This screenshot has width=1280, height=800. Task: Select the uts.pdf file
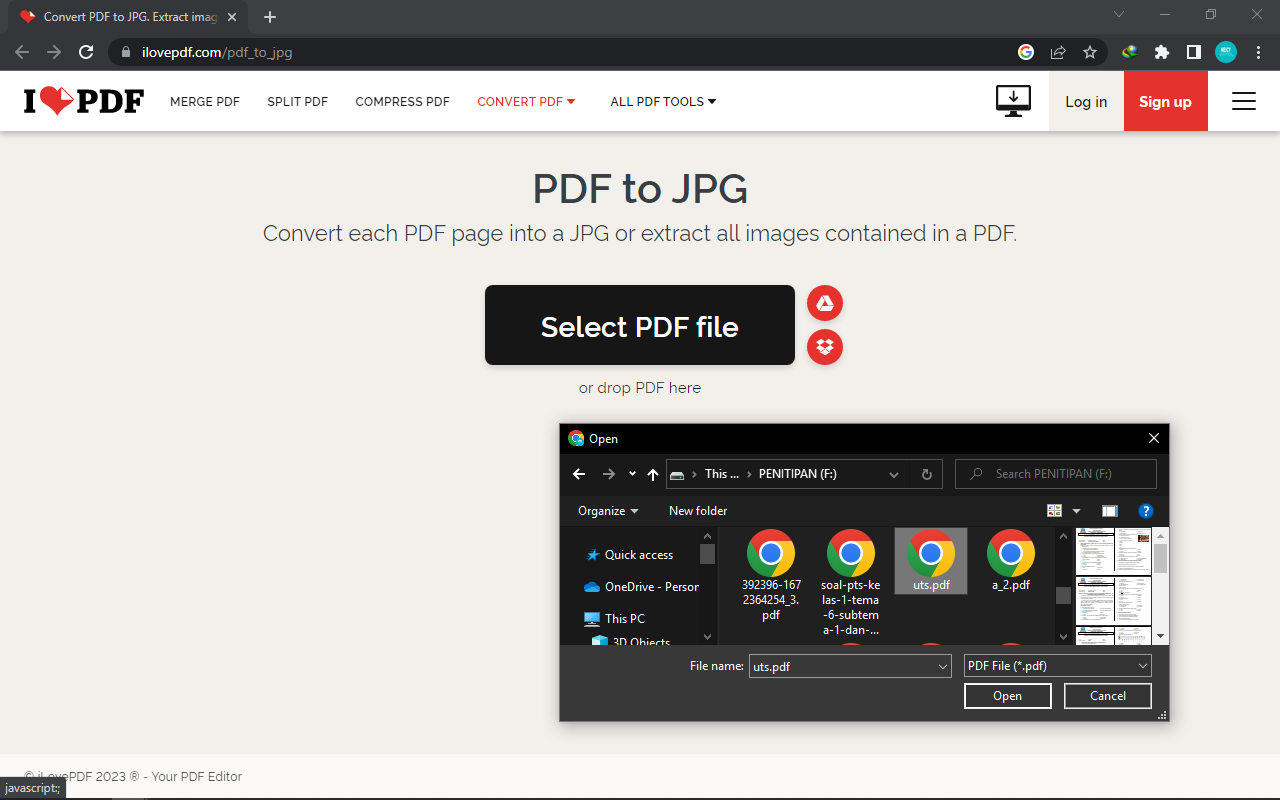[931, 561]
